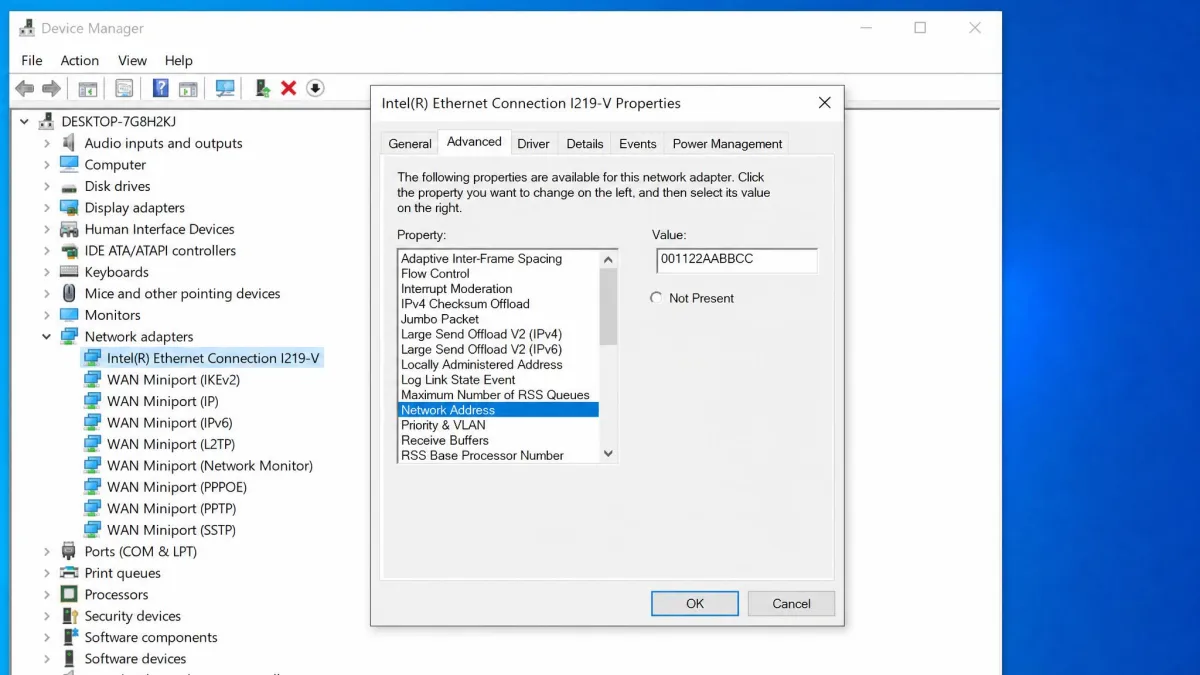The width and height of the screenshot is (1200, 675).
Task: Click the Software components icon
Action: [x=69, y=637]
